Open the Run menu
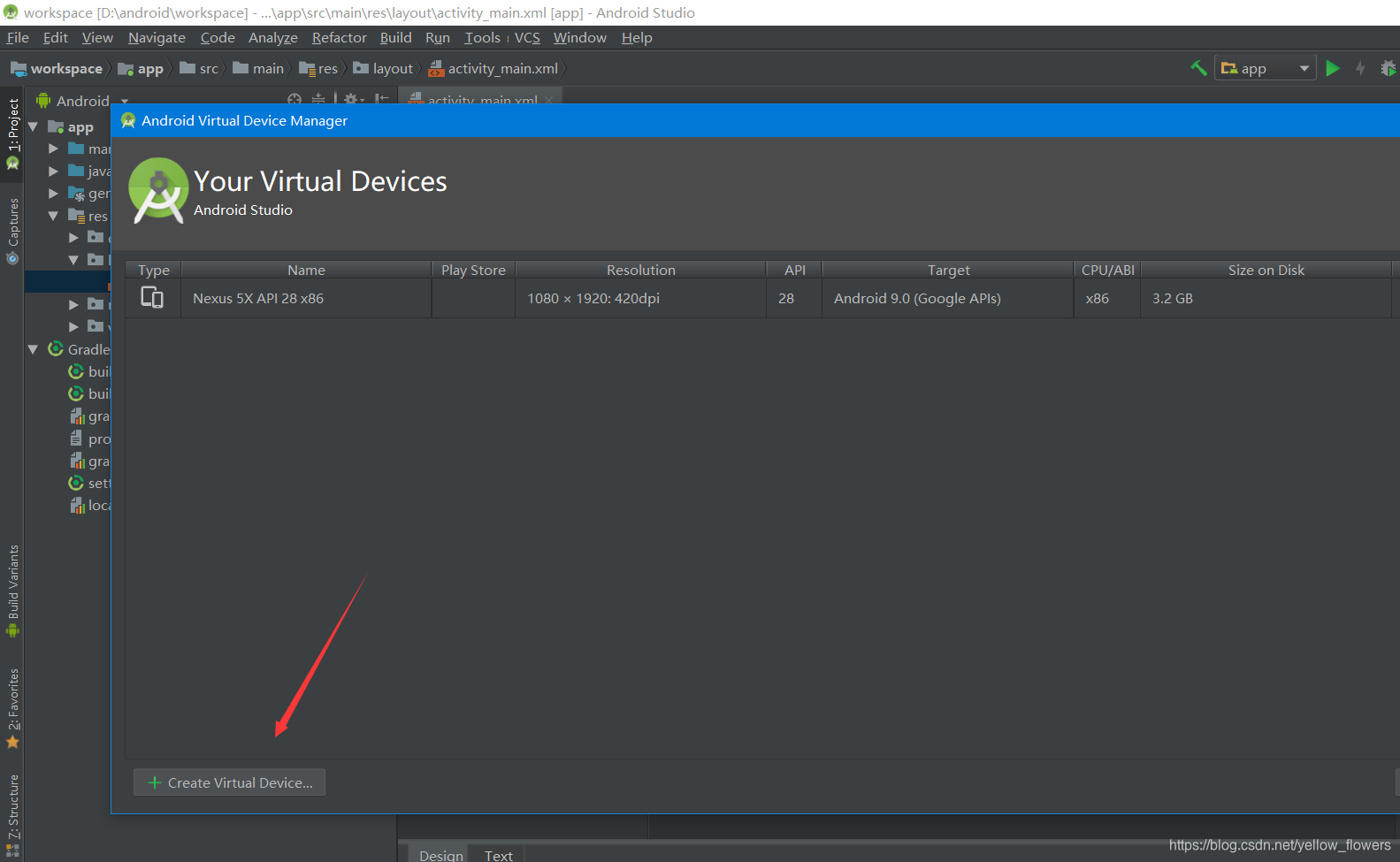This screenshot has width=1400, height=862. (x=438, y=37)
